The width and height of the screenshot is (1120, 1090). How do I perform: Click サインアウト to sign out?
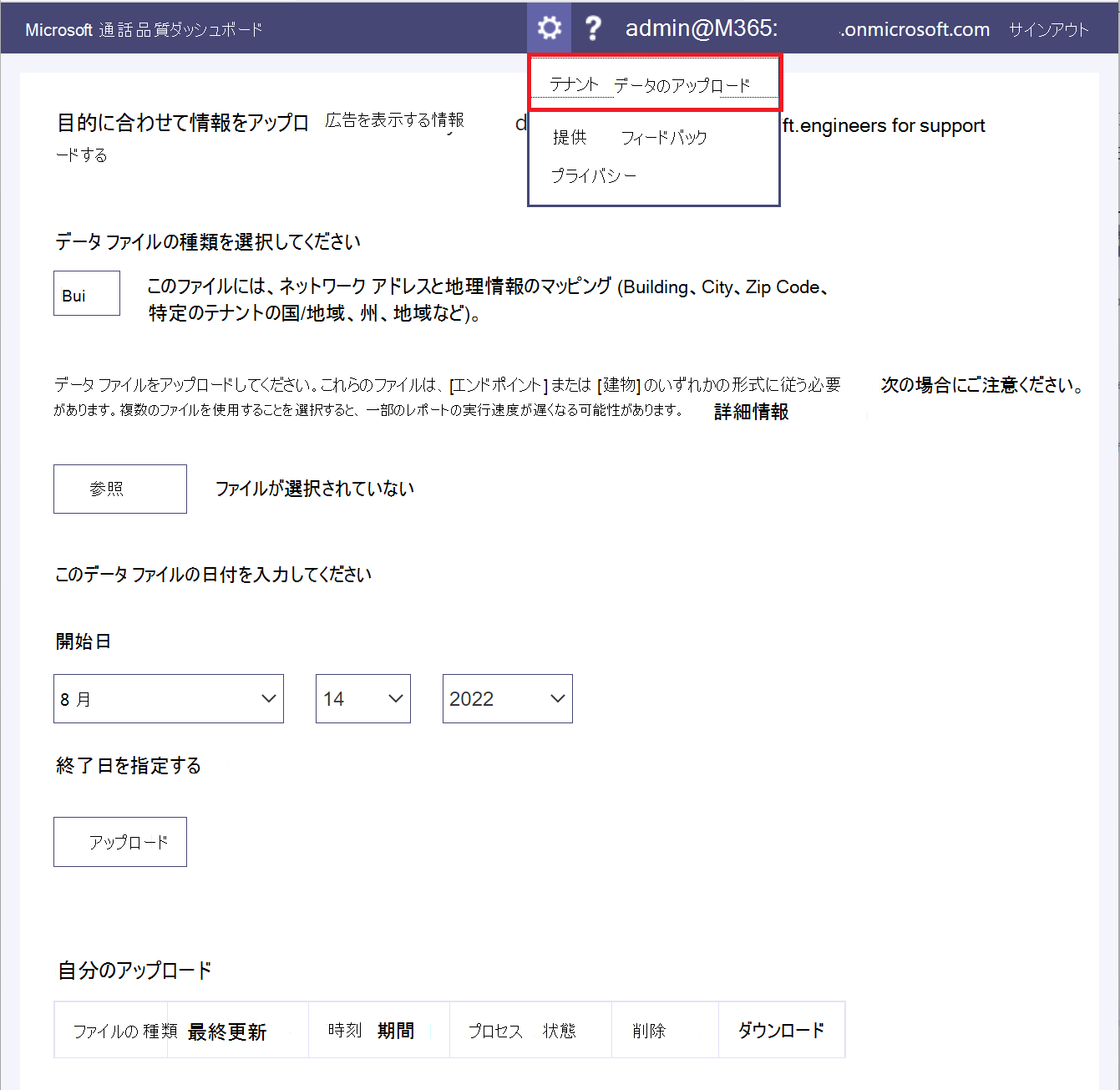pos(1049,30)
